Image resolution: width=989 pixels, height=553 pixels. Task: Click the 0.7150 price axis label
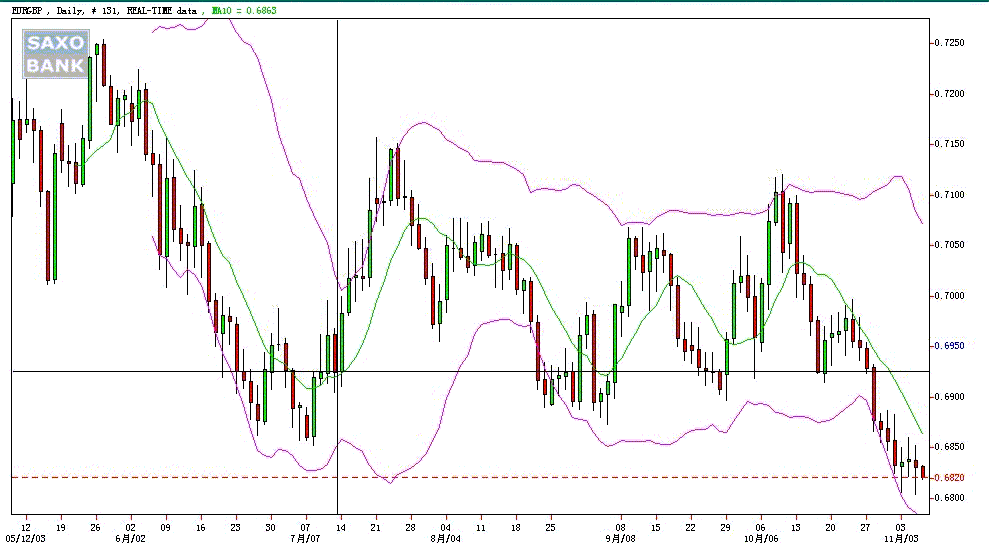click(x=949, y=144)
